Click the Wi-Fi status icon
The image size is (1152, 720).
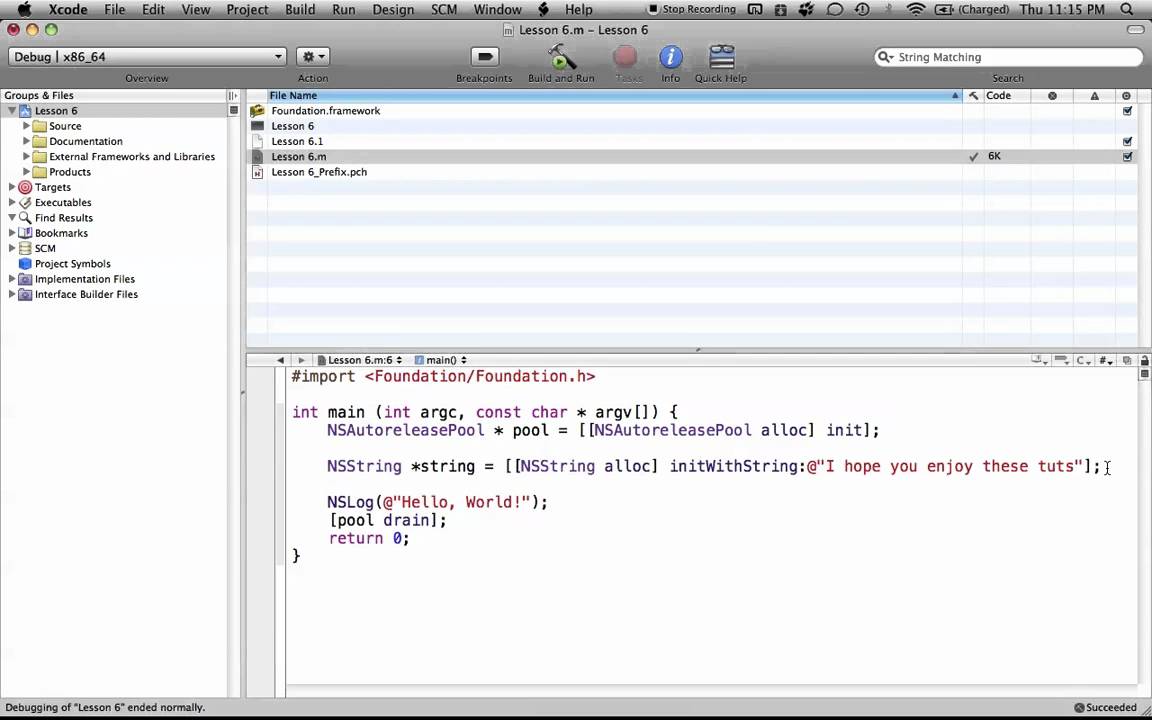point(915,10)
